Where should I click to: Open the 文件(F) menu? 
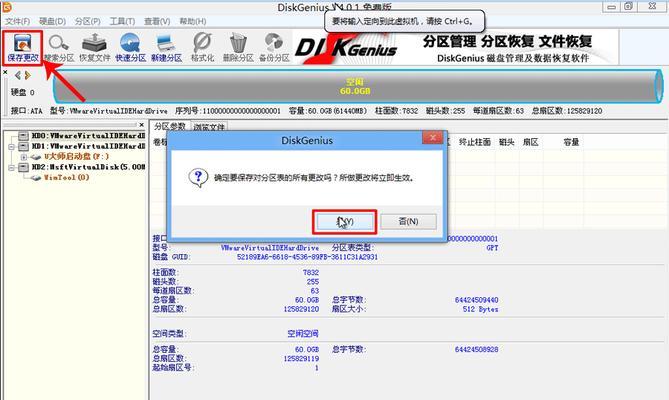tap(17, 21)
